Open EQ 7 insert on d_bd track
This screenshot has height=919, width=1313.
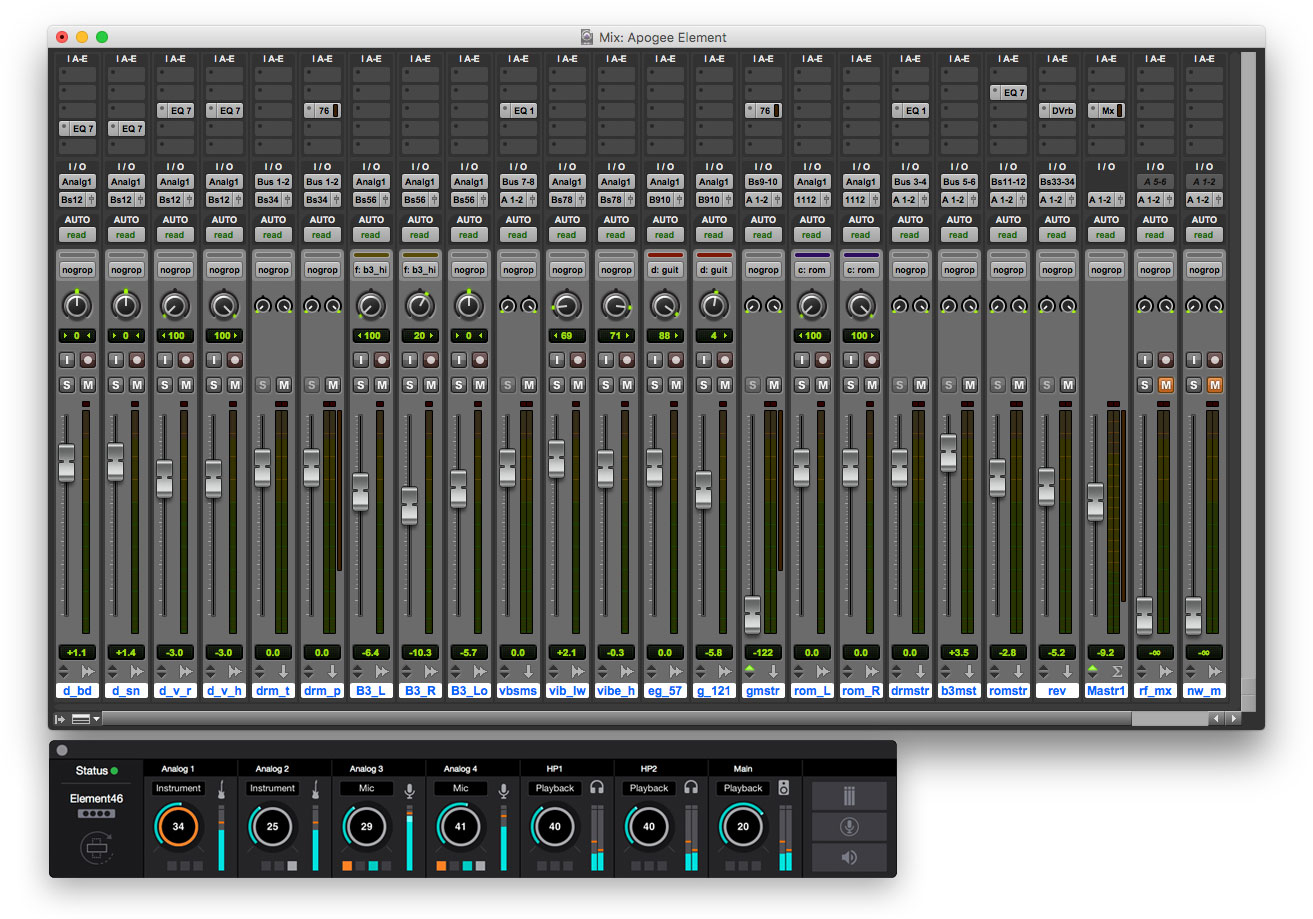coord(77,128)
